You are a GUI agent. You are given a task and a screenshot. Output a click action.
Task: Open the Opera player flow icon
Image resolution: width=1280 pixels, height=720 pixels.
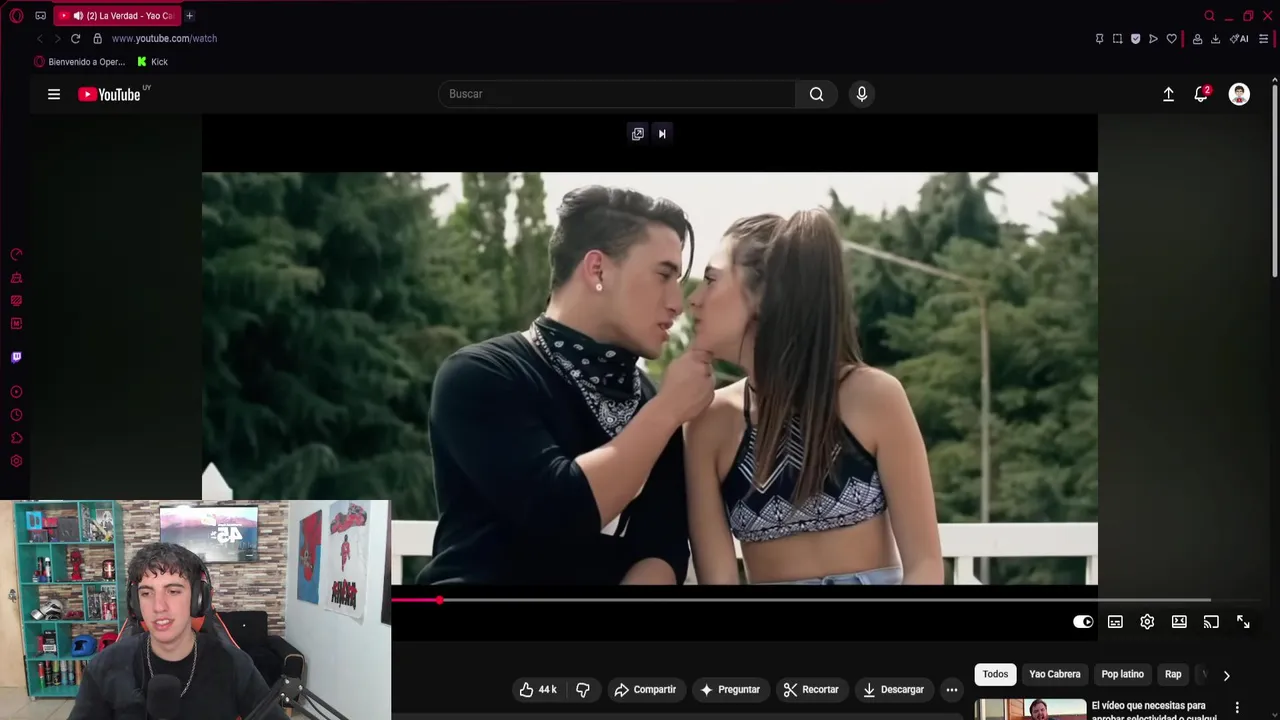1153,39
